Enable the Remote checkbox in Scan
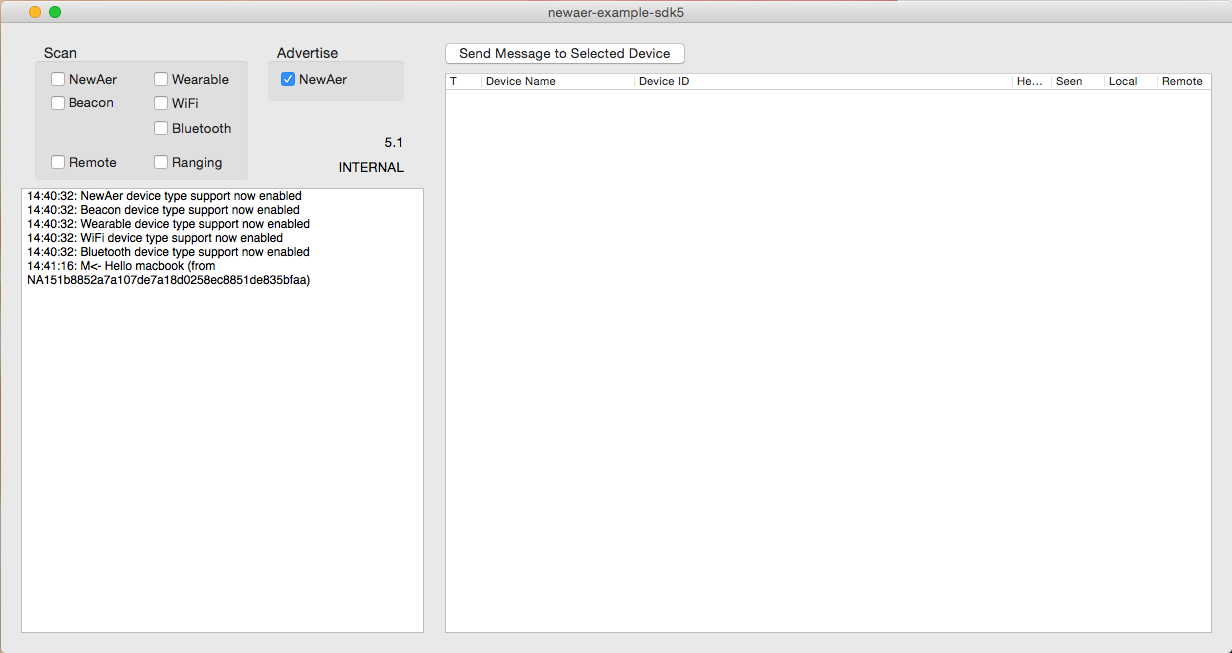The width and height of the screenshot is (1232, 653). pos(59,162)
